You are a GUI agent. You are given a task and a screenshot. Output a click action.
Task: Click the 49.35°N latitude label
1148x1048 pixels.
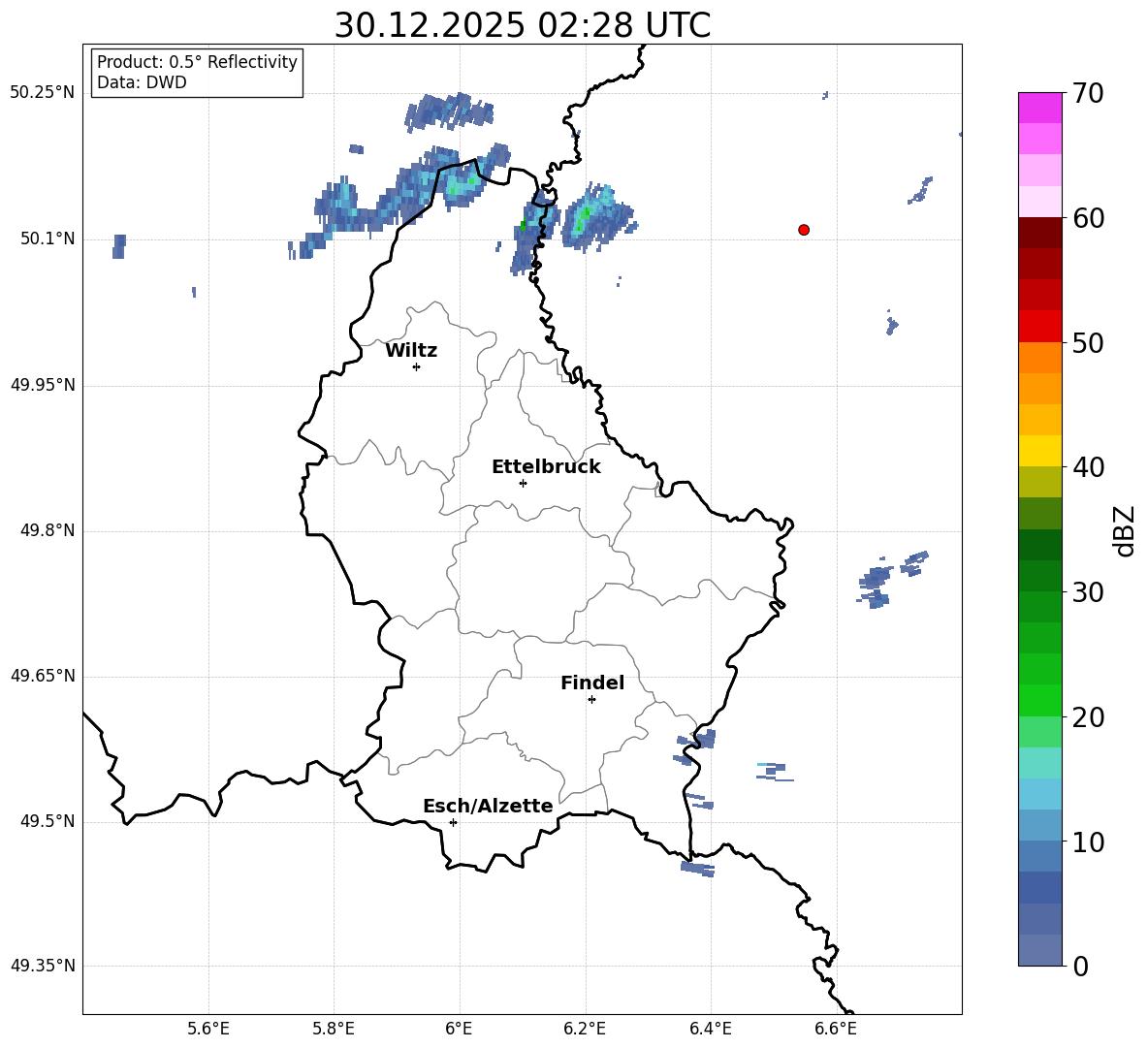coord(43,966)
